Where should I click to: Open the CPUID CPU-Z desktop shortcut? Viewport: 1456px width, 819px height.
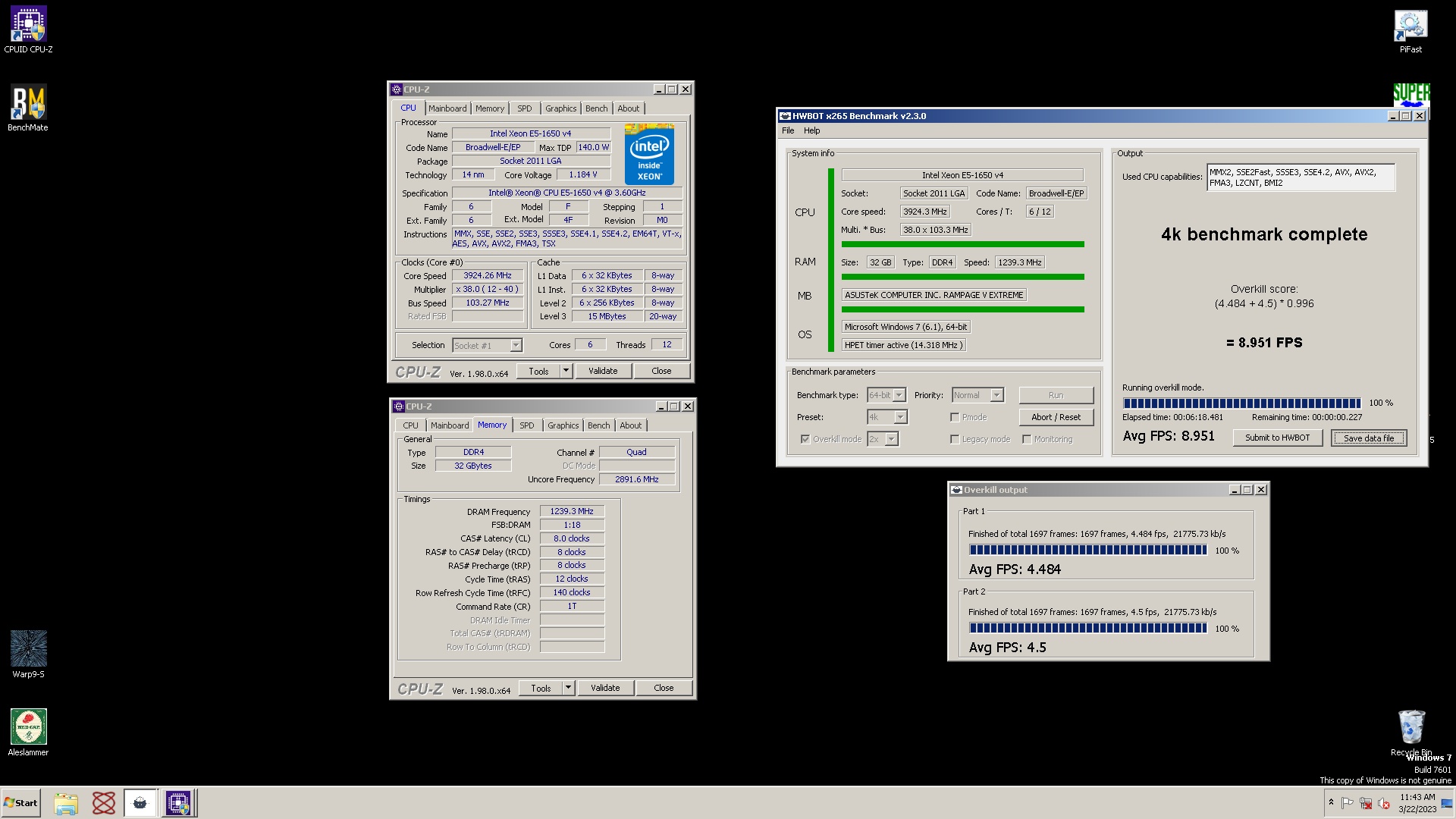coord(28,30)
